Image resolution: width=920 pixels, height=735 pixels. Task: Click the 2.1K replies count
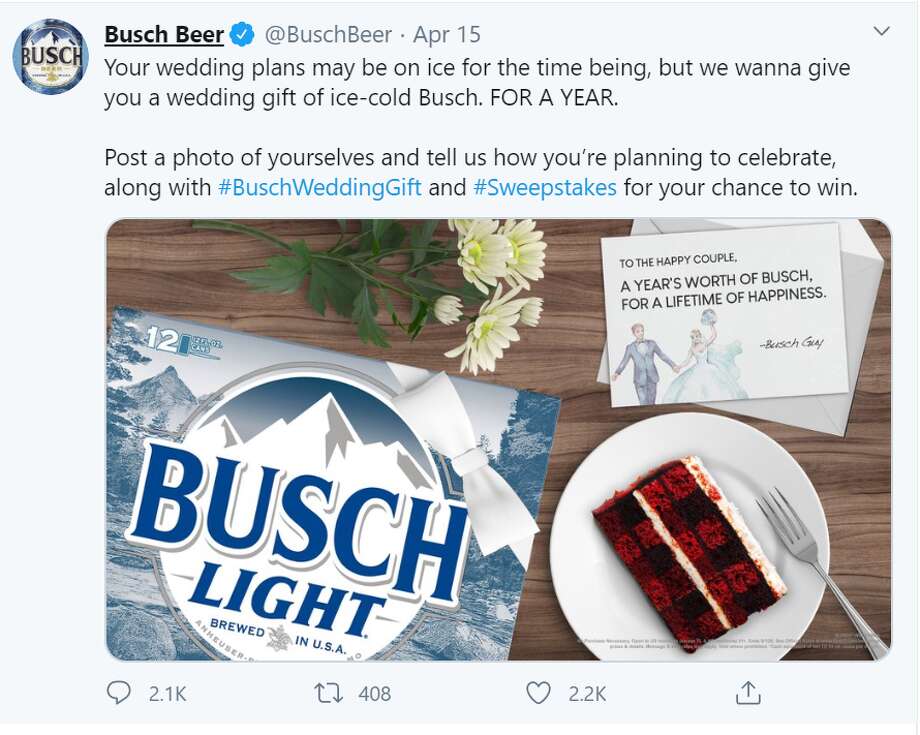coord(167,693)
